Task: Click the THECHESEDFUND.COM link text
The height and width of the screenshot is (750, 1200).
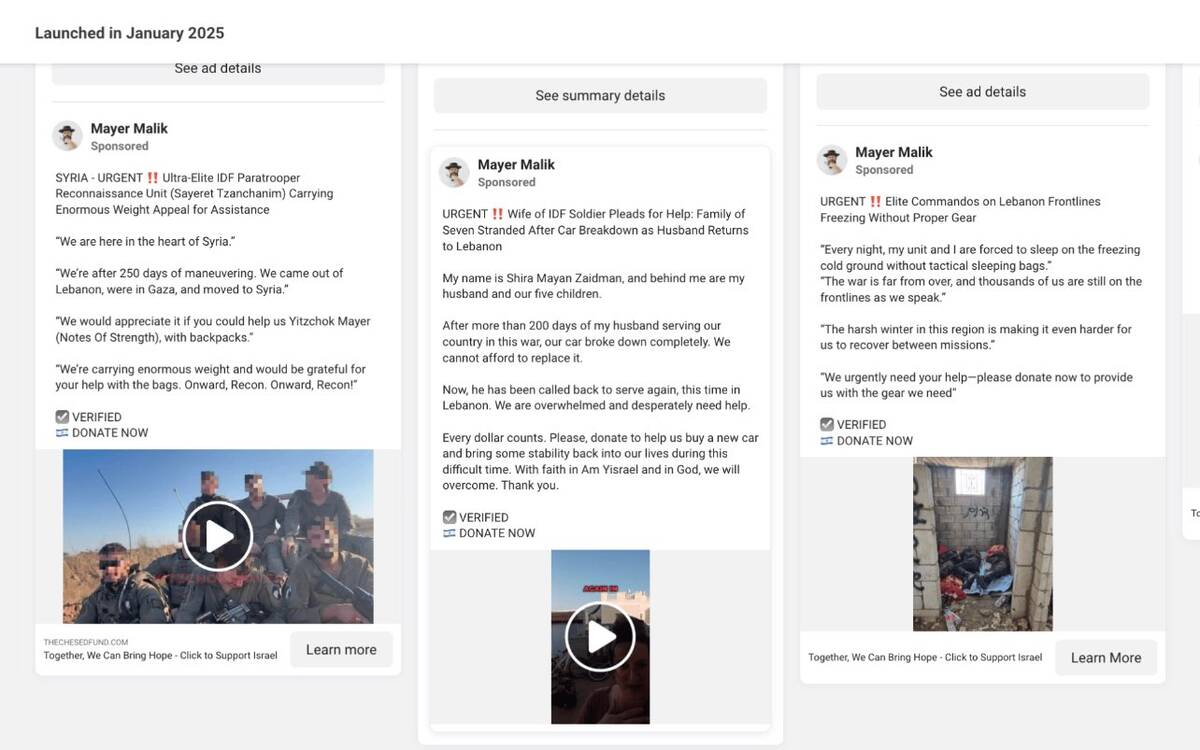Action: pos(86,642)
